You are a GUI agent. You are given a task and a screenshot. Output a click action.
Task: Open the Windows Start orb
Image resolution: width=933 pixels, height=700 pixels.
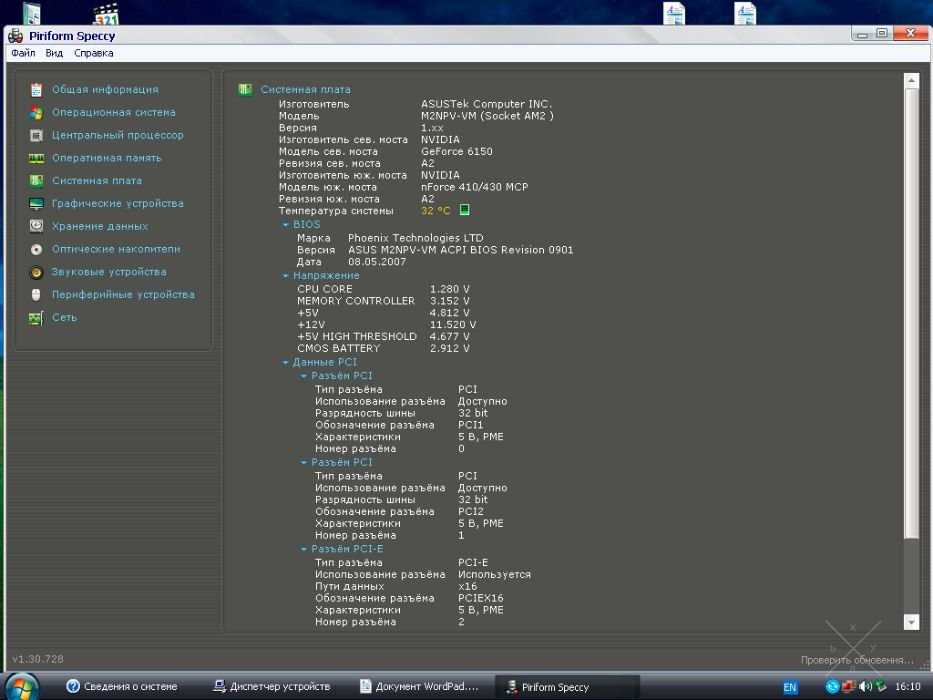[23, 686]
